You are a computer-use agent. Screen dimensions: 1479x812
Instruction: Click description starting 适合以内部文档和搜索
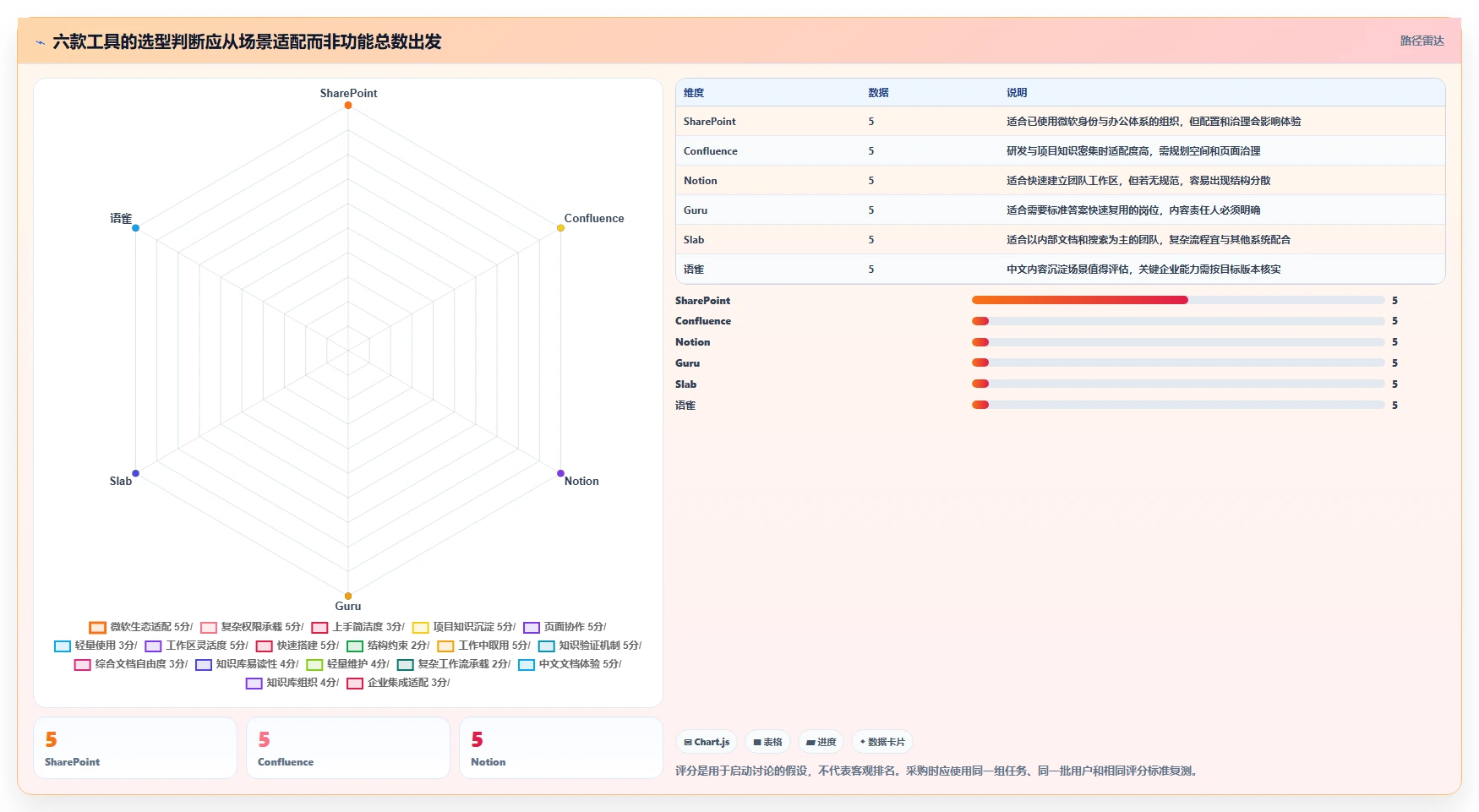pyautogui.click(x=1149, y=240)
